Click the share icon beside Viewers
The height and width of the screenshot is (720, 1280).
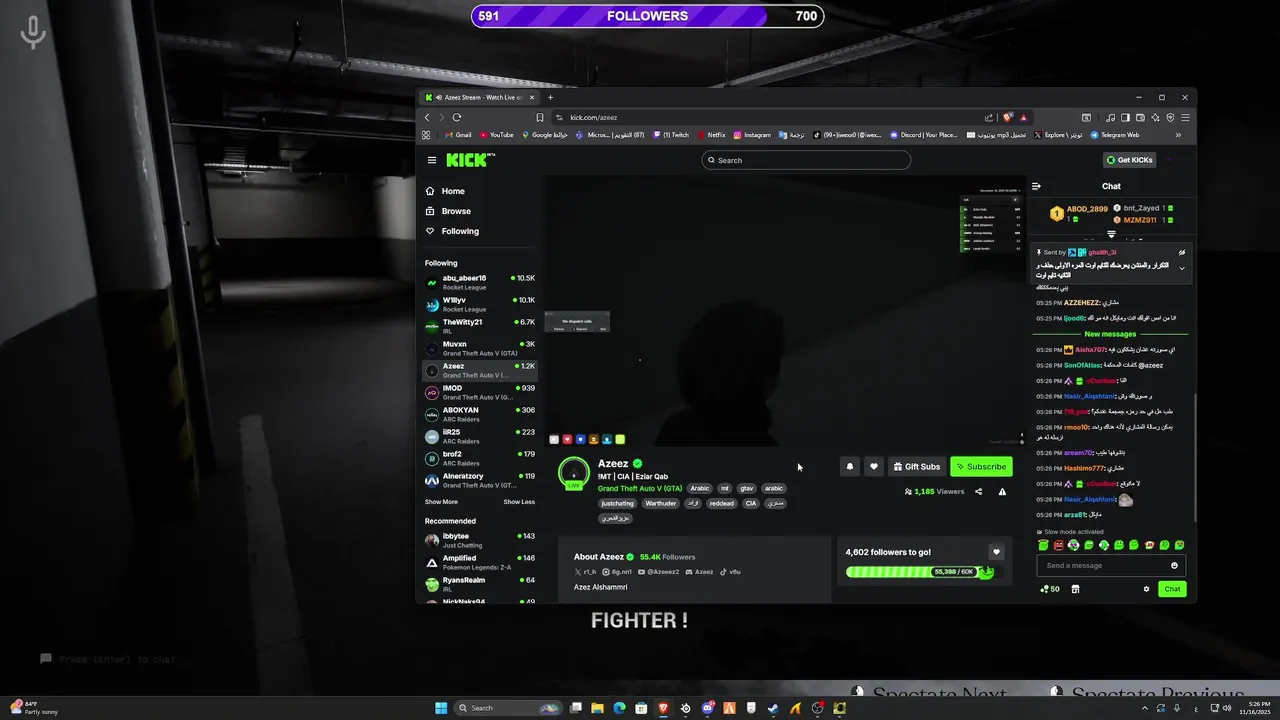coord(978,491)
